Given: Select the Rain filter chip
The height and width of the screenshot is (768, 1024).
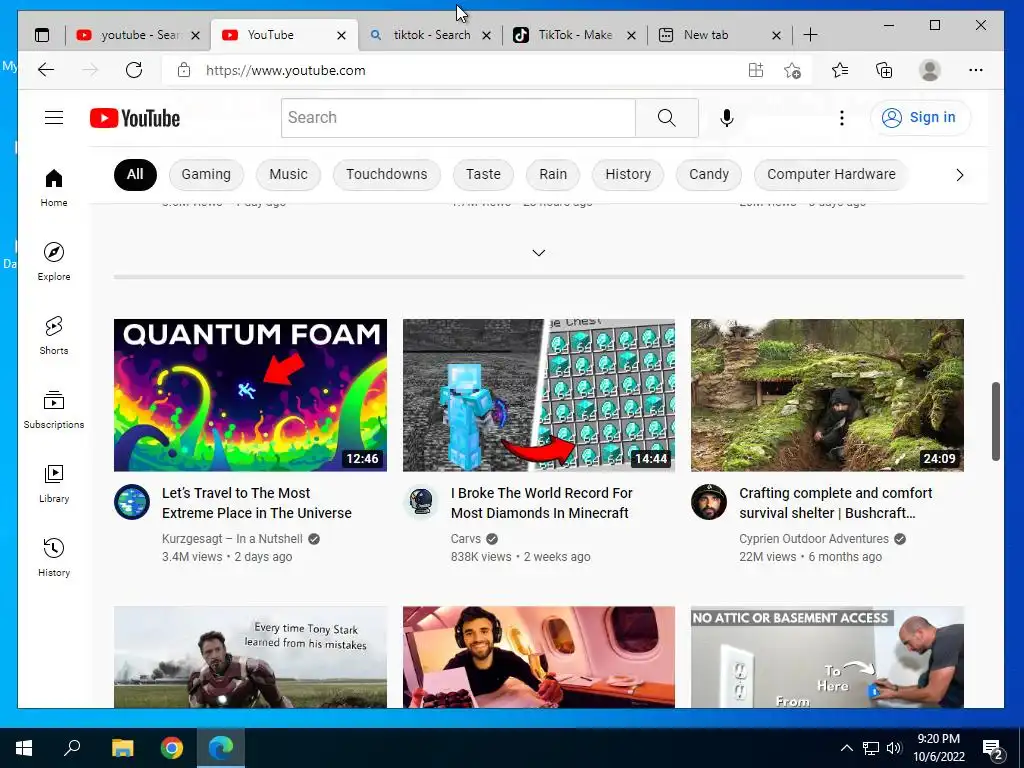Looking at the screenshot, I should pos(552,174).
